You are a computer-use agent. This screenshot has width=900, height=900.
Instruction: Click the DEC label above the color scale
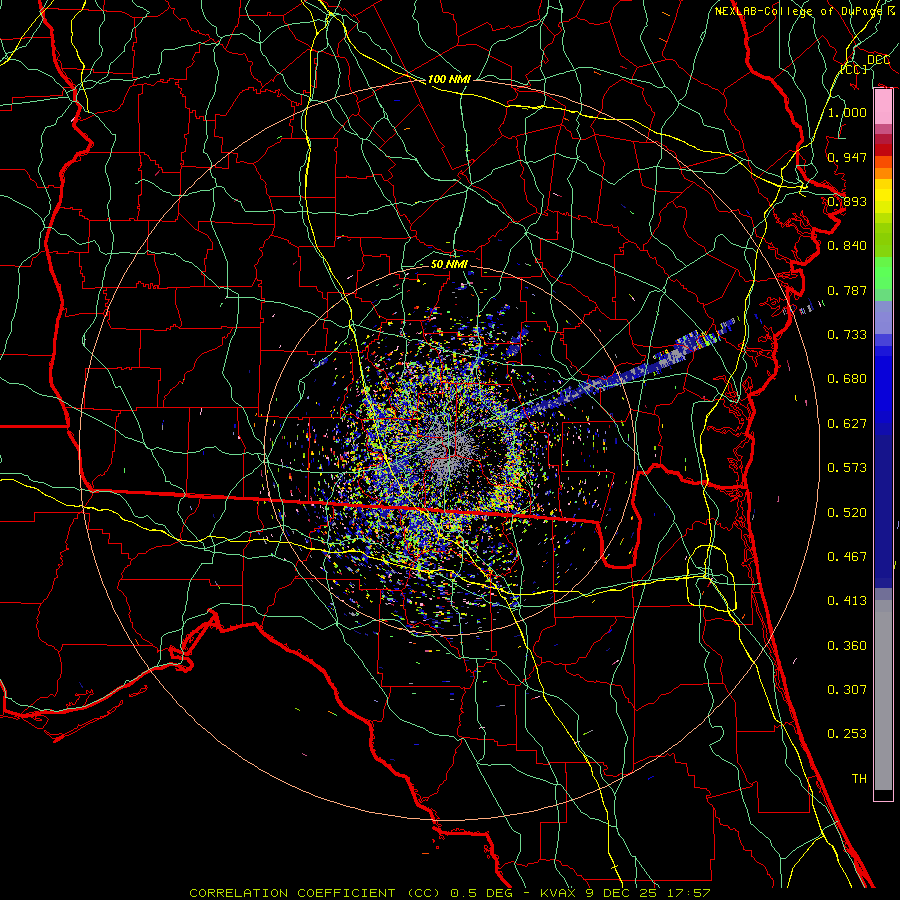point(878,60)
